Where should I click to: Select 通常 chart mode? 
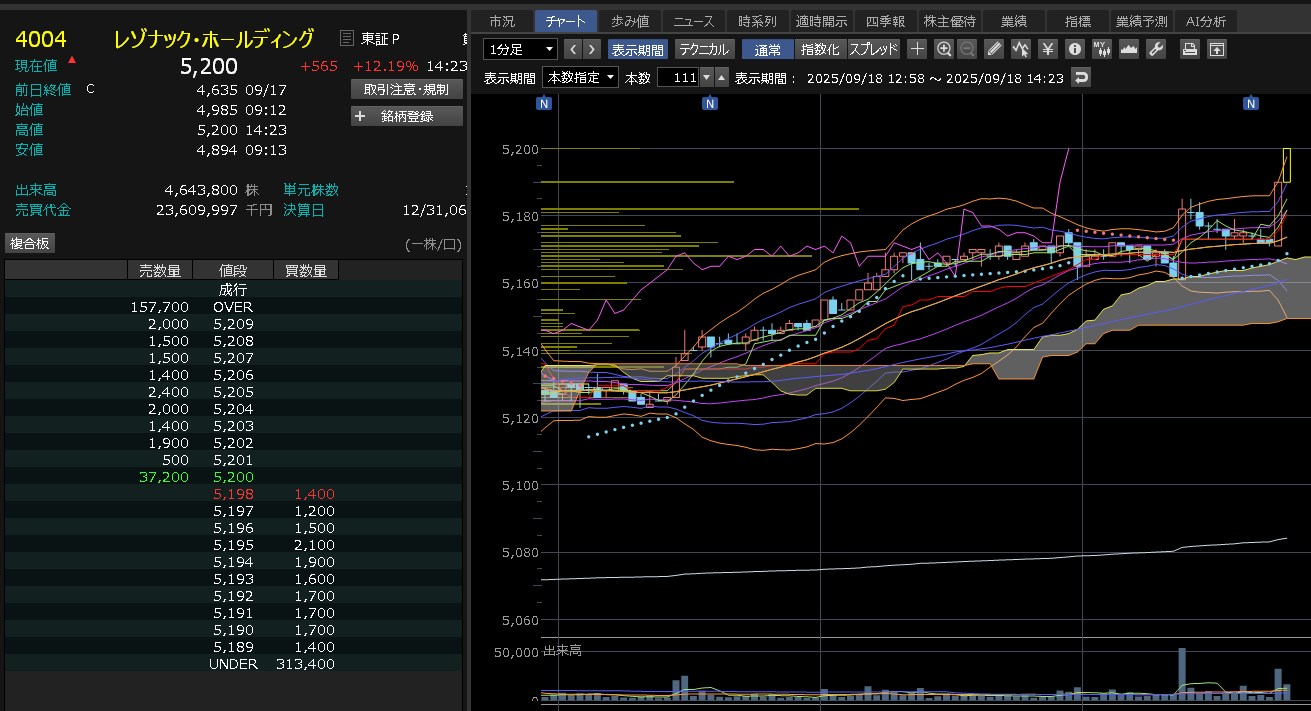(768, 48)
